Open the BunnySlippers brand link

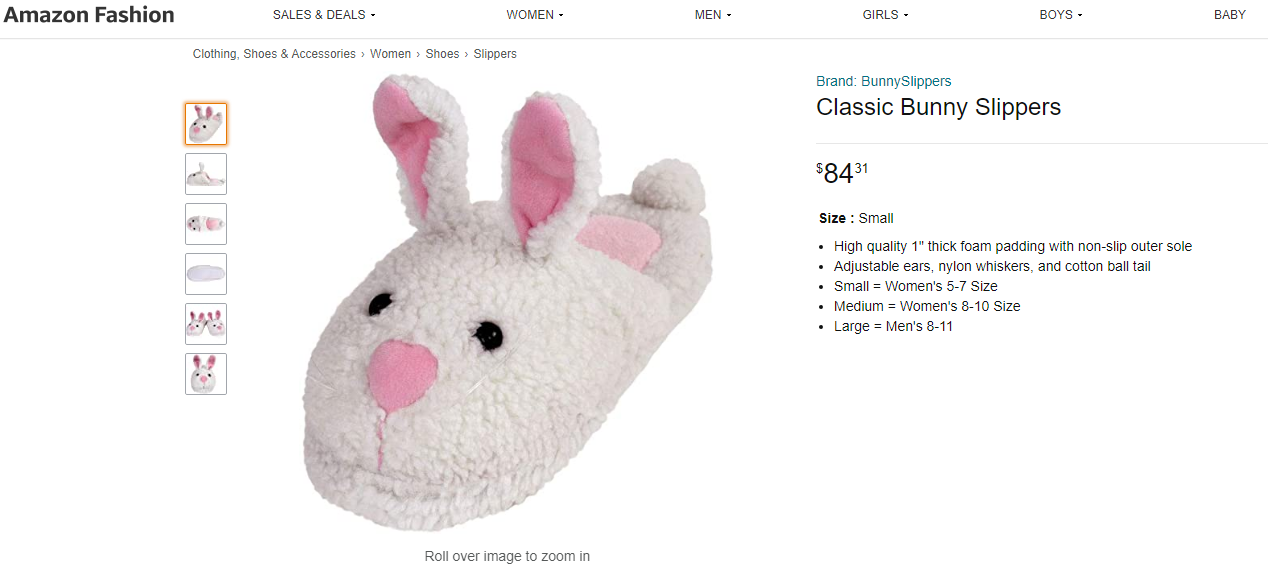tap(884, 81)
